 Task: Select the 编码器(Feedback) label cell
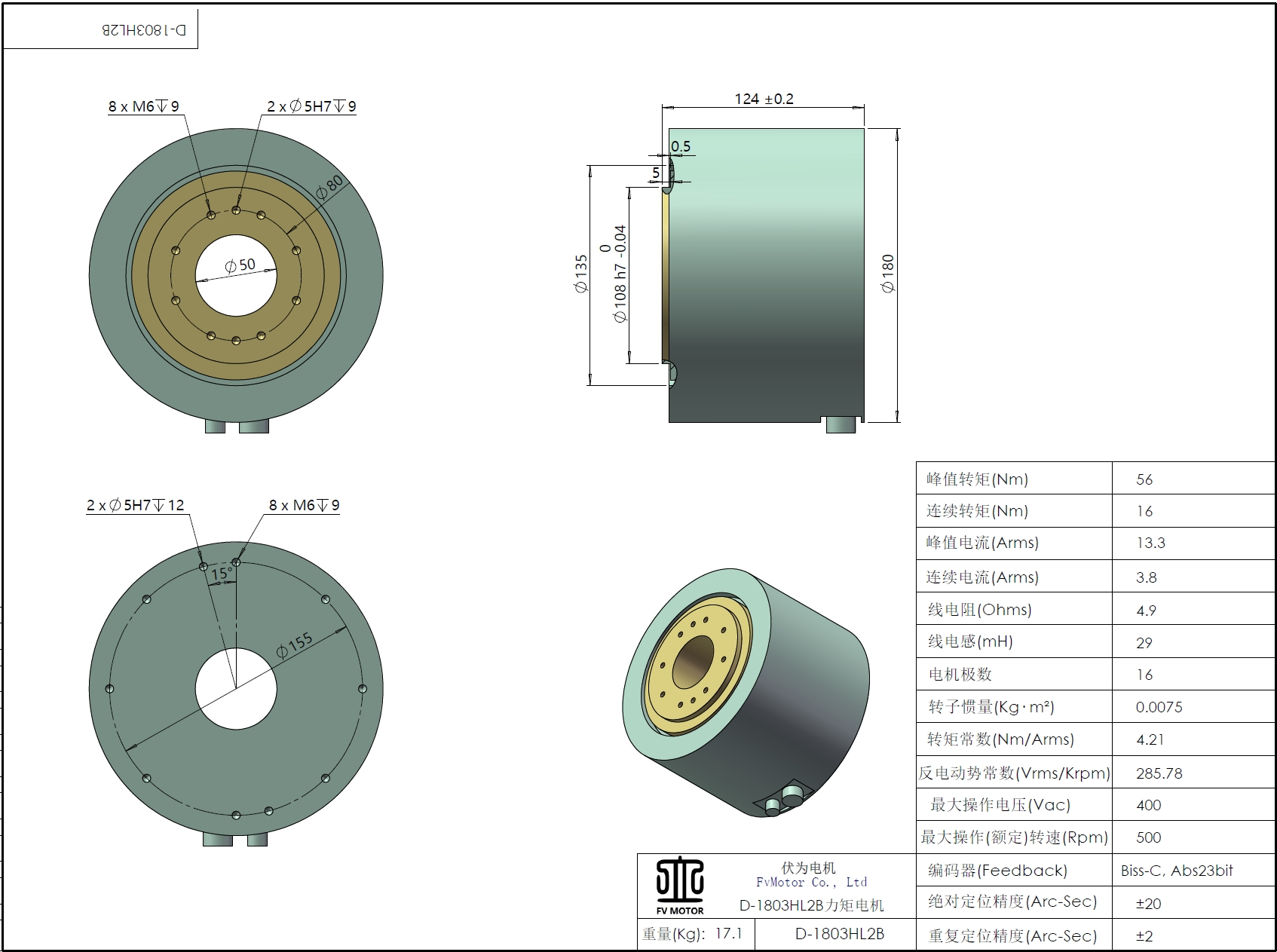click(1014, 871)
